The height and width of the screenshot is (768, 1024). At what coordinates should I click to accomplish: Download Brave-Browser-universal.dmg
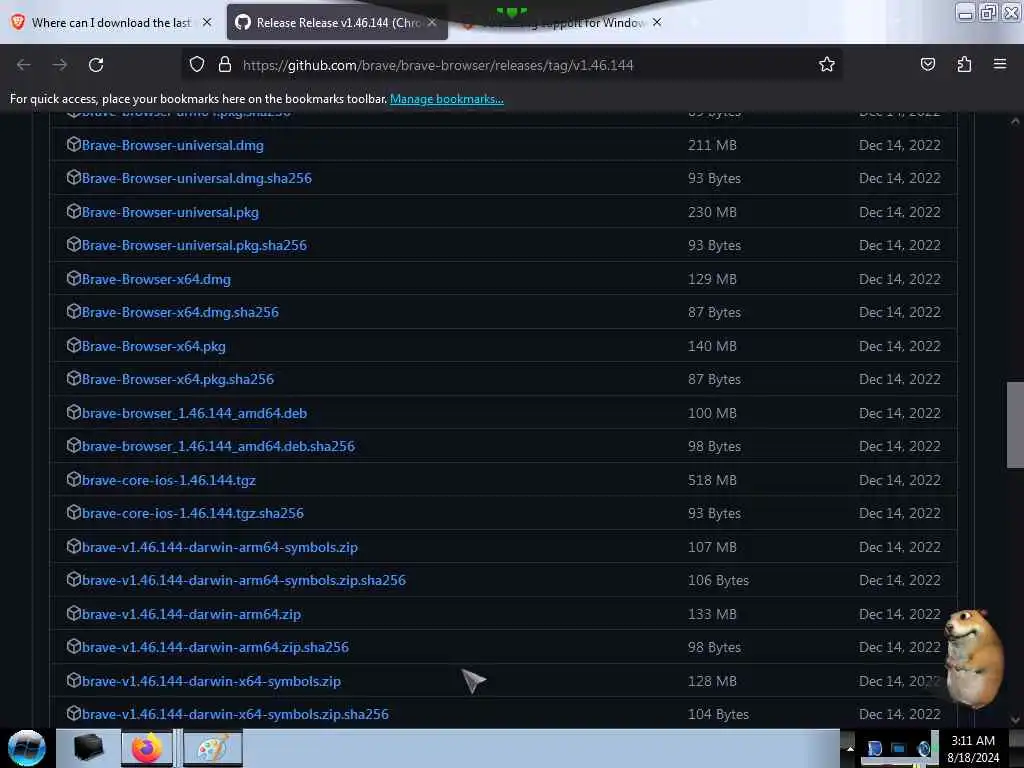click(173, 145)
